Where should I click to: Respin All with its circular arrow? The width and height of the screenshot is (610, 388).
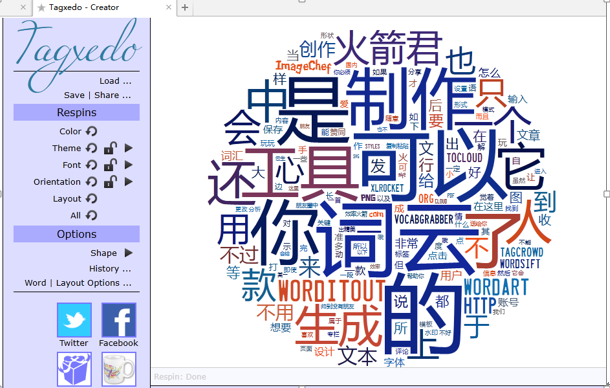click(x=91, y=215)
